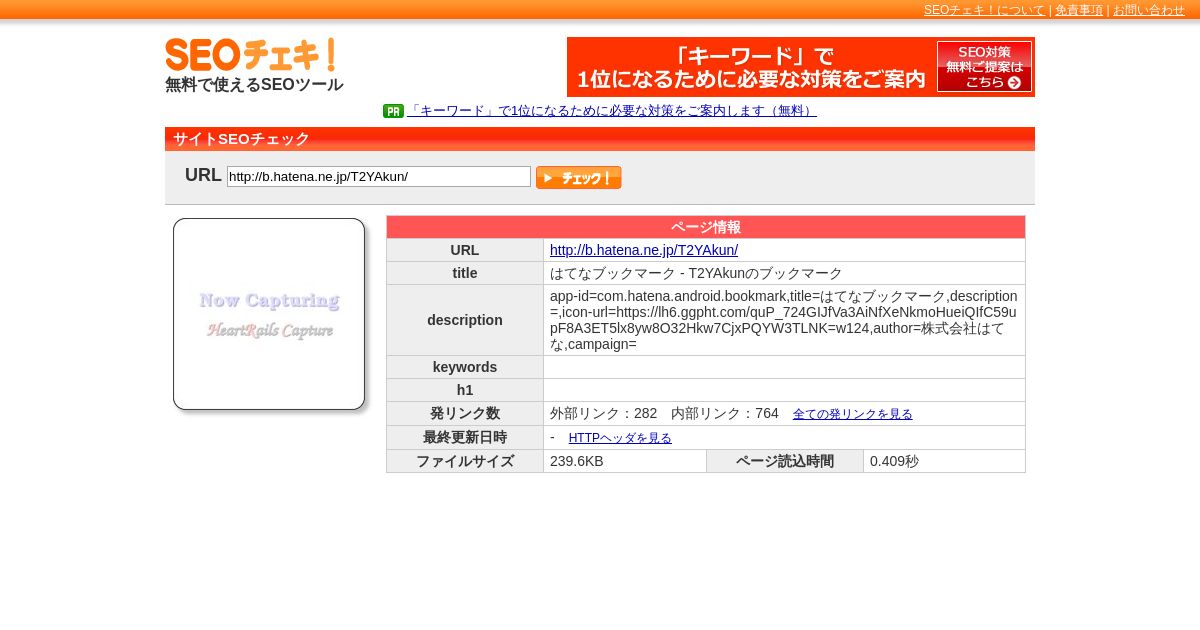This screenshot has width=1200, height=630.
Task: Click the orange チェック！ button
Action: (578, 178)
